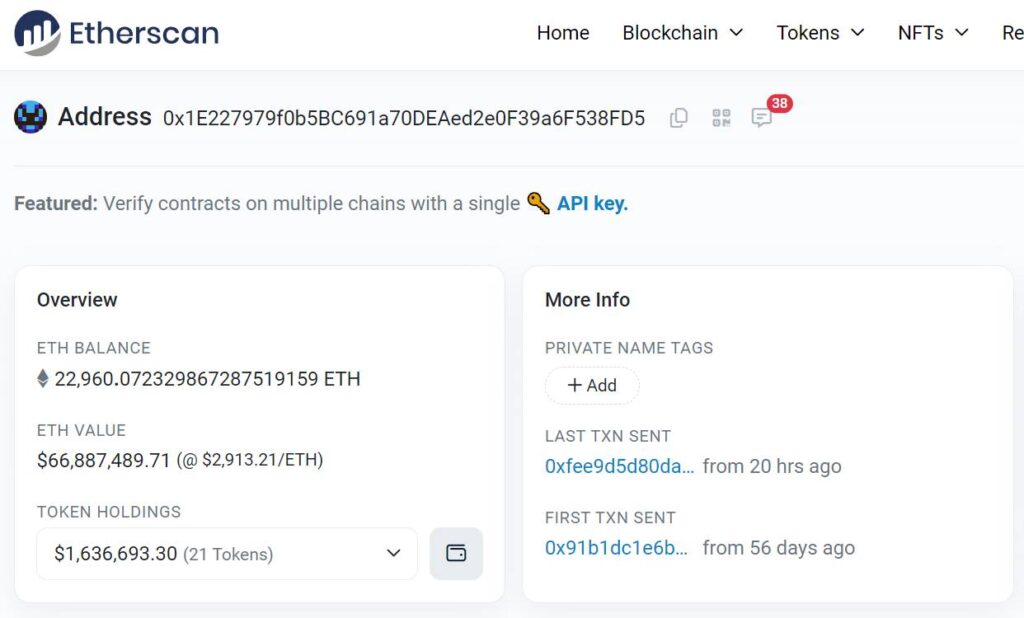Open the comments icon with 38 badge
Screen dimensions: 1024x618
coord(762,118)
